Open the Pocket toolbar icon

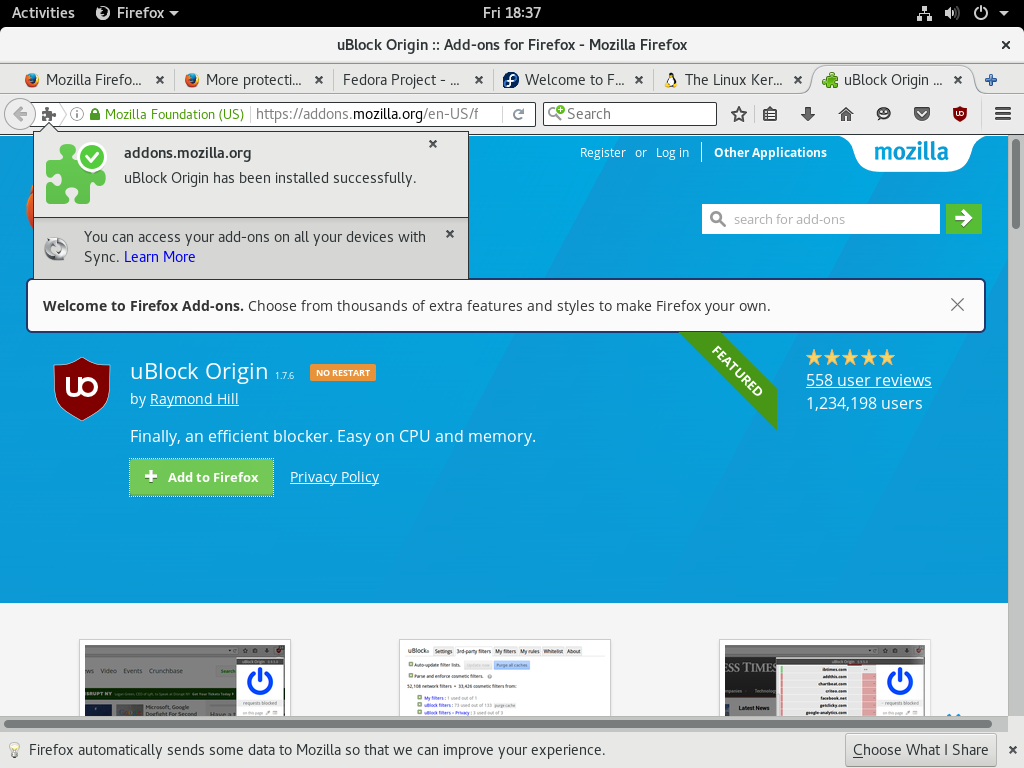point(921,114)
